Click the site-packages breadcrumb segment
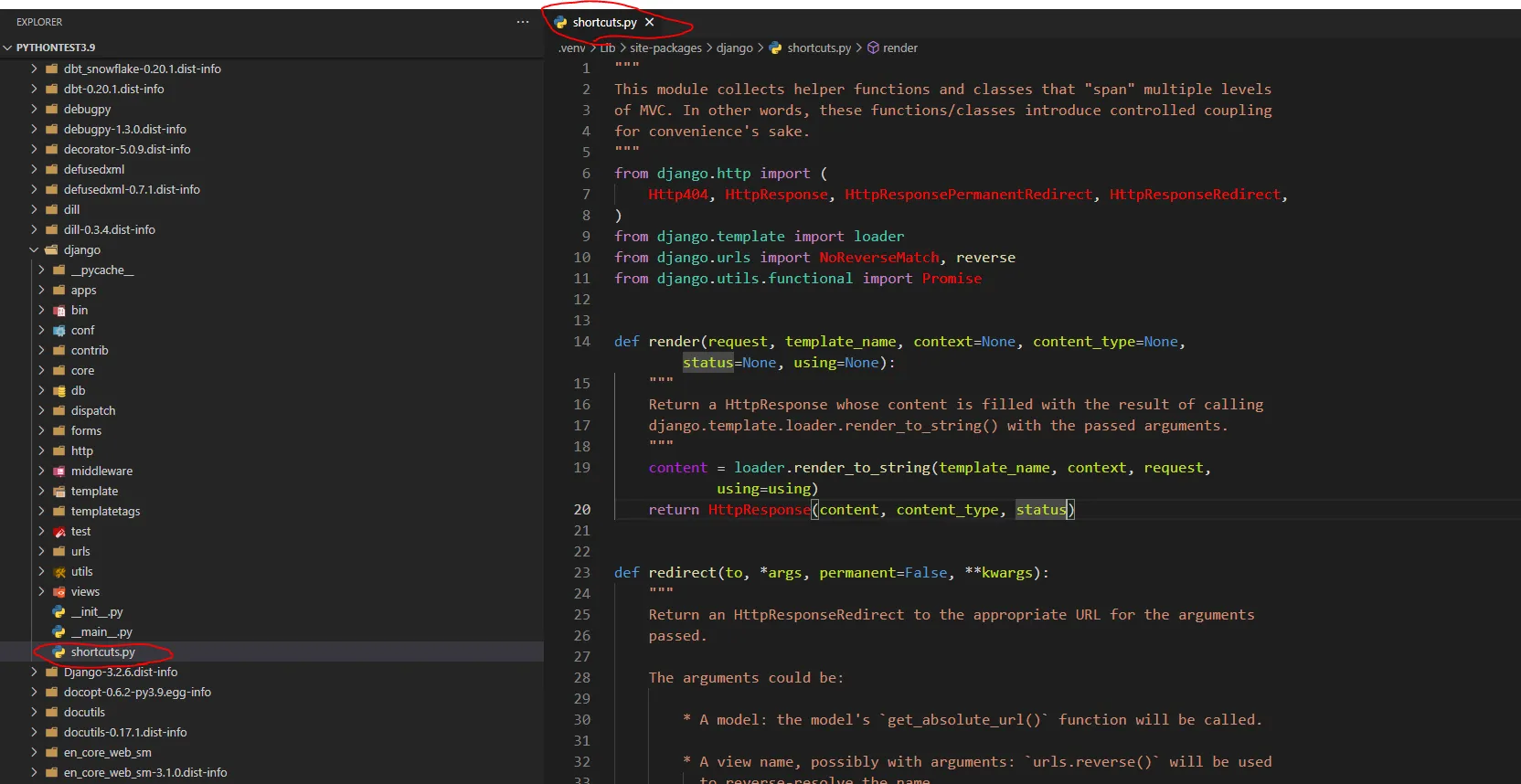 665,48
